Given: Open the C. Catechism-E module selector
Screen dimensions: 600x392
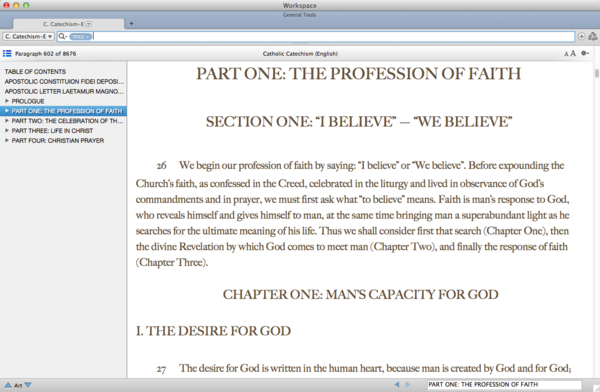Looking at the screenshot, I should (x=29, y=36).
